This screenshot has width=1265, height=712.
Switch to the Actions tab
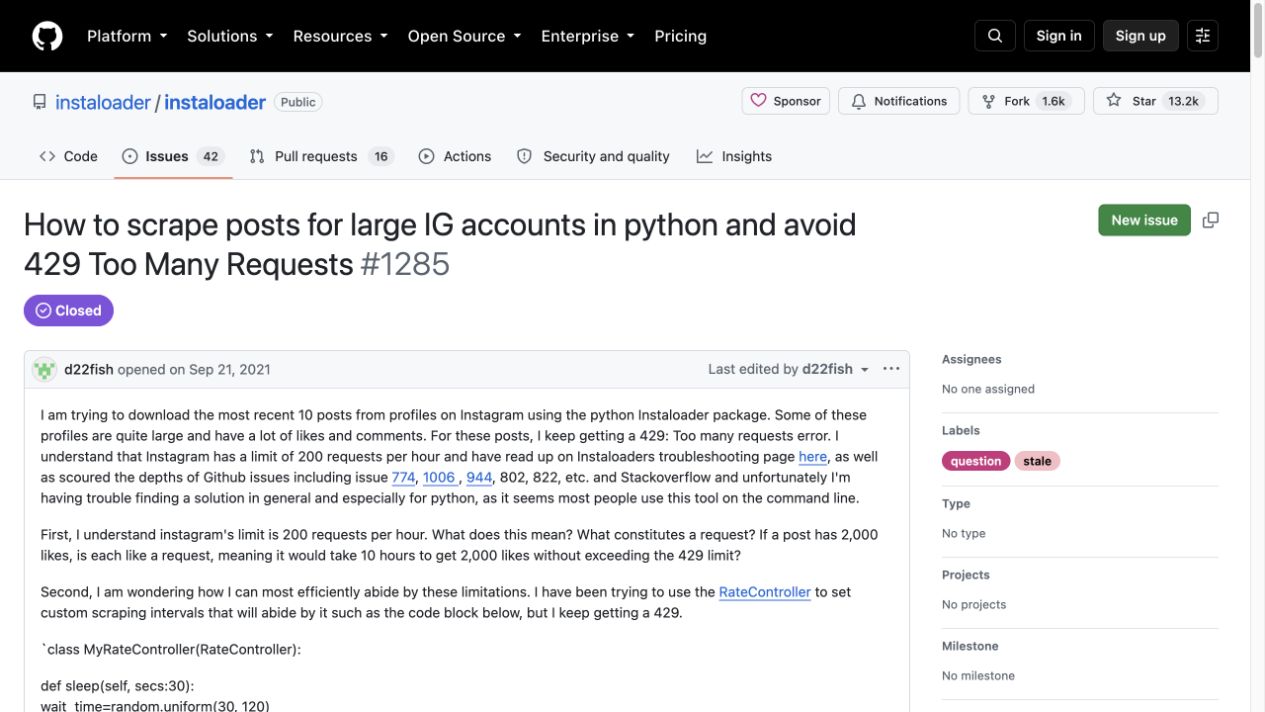click(455, 156)
